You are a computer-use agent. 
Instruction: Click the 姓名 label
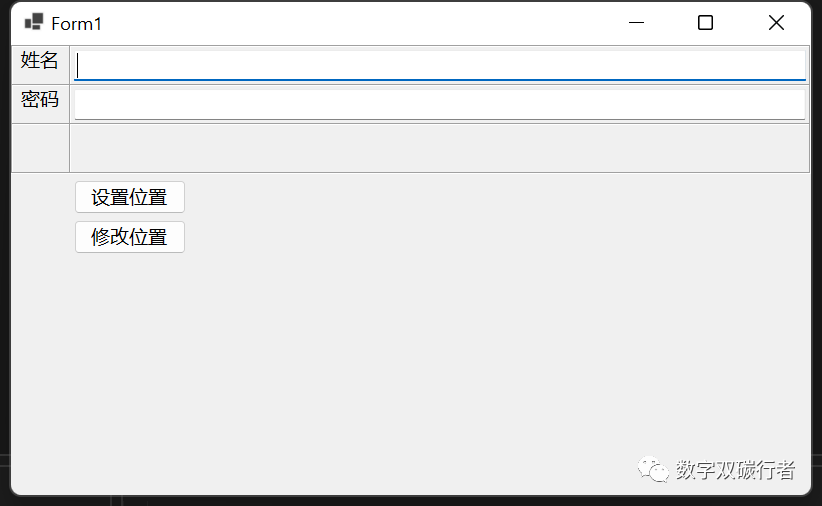click(x=40, y=61)
